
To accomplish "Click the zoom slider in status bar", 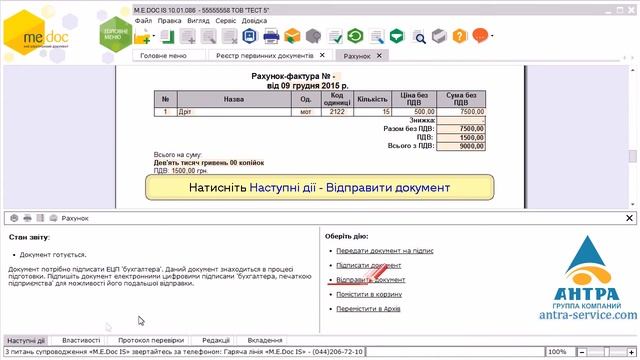I will [x=607, y=352].
